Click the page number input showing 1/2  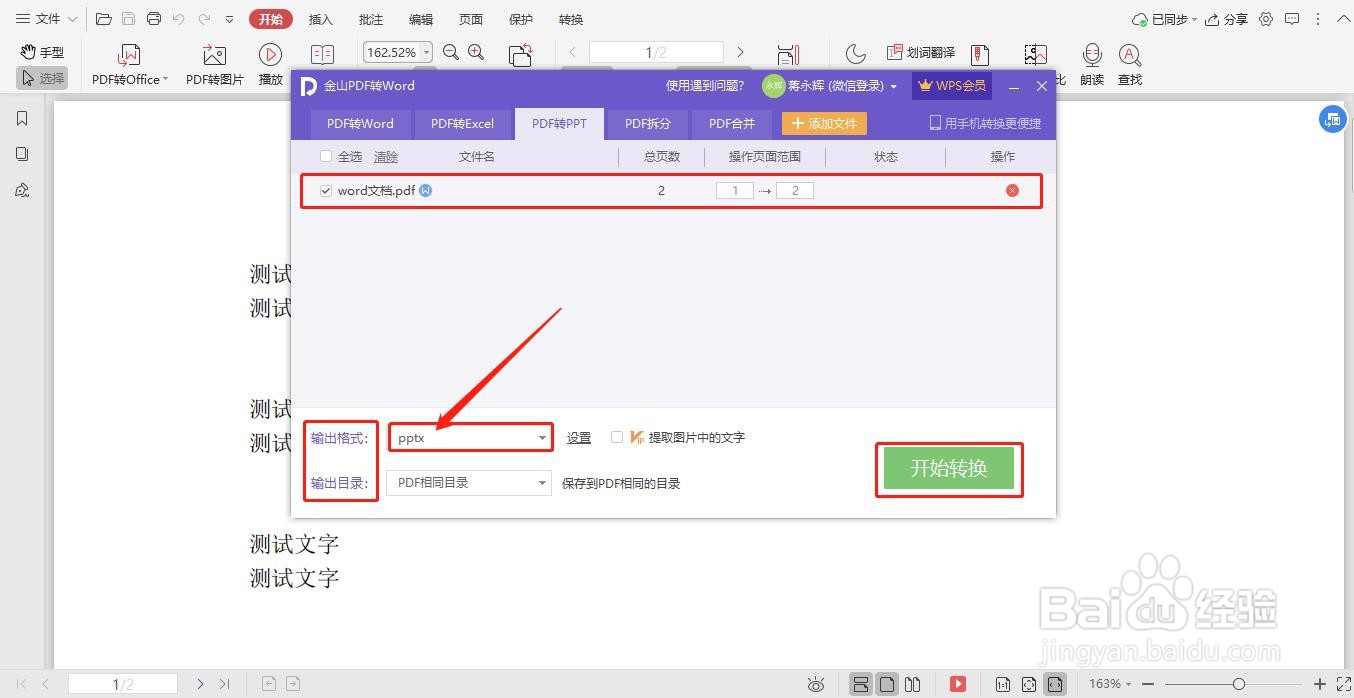654,52
